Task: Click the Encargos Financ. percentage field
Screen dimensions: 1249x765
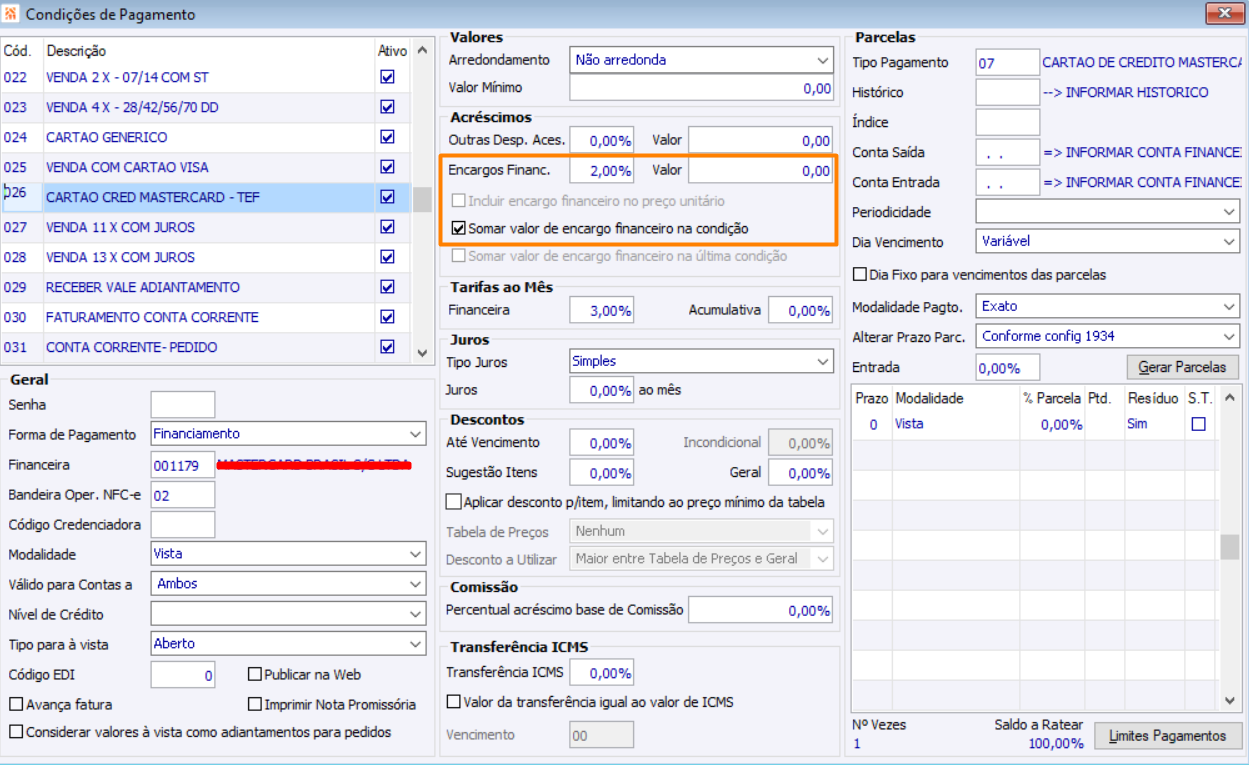Action: (601, 171)
